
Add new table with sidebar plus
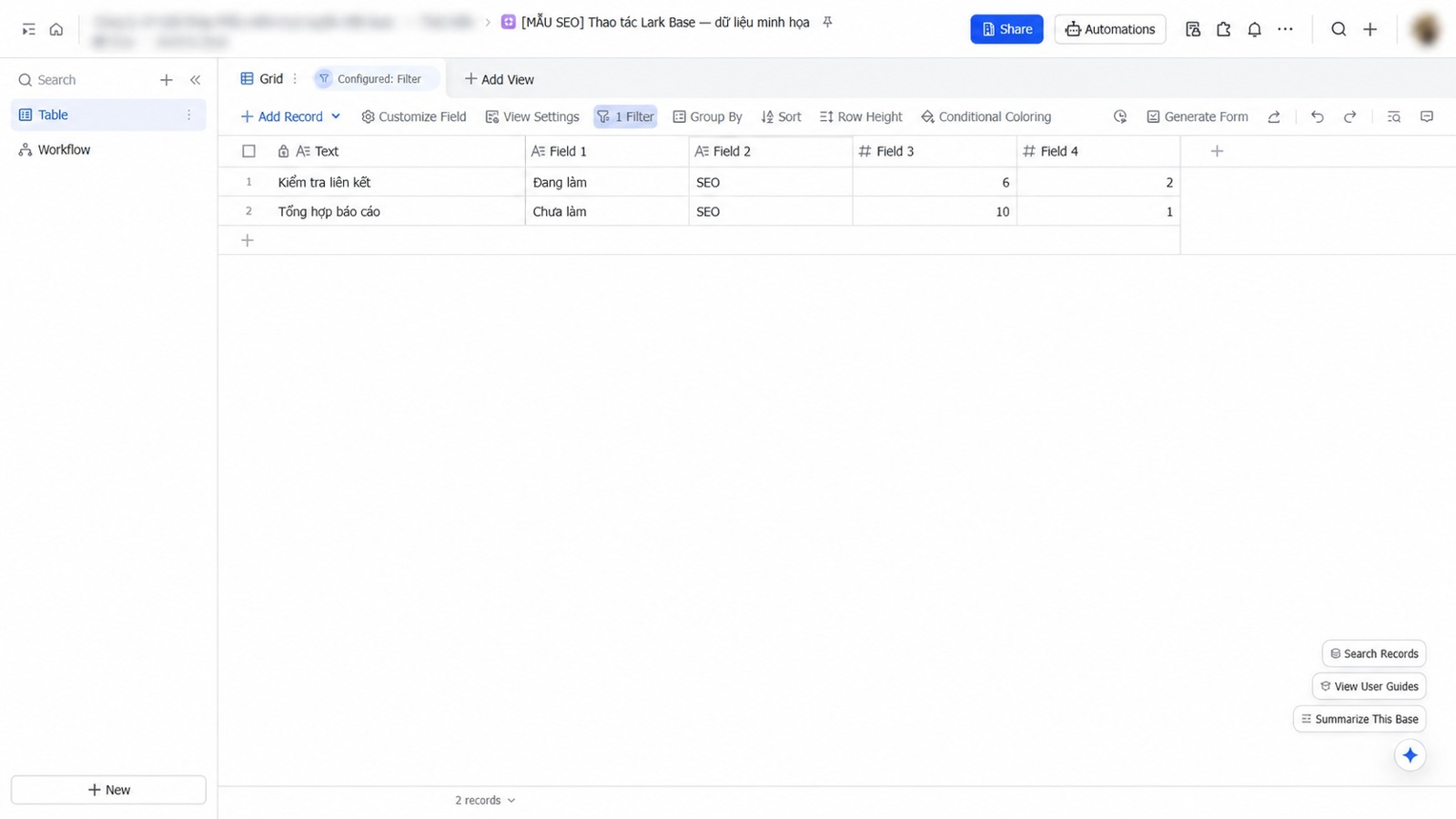(167, 80)
